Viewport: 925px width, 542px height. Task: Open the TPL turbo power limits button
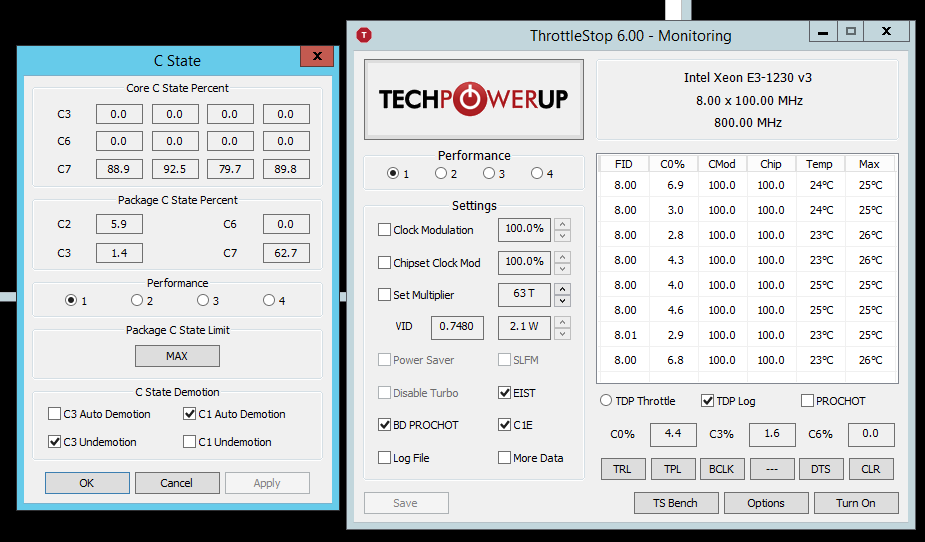[673, 469]
